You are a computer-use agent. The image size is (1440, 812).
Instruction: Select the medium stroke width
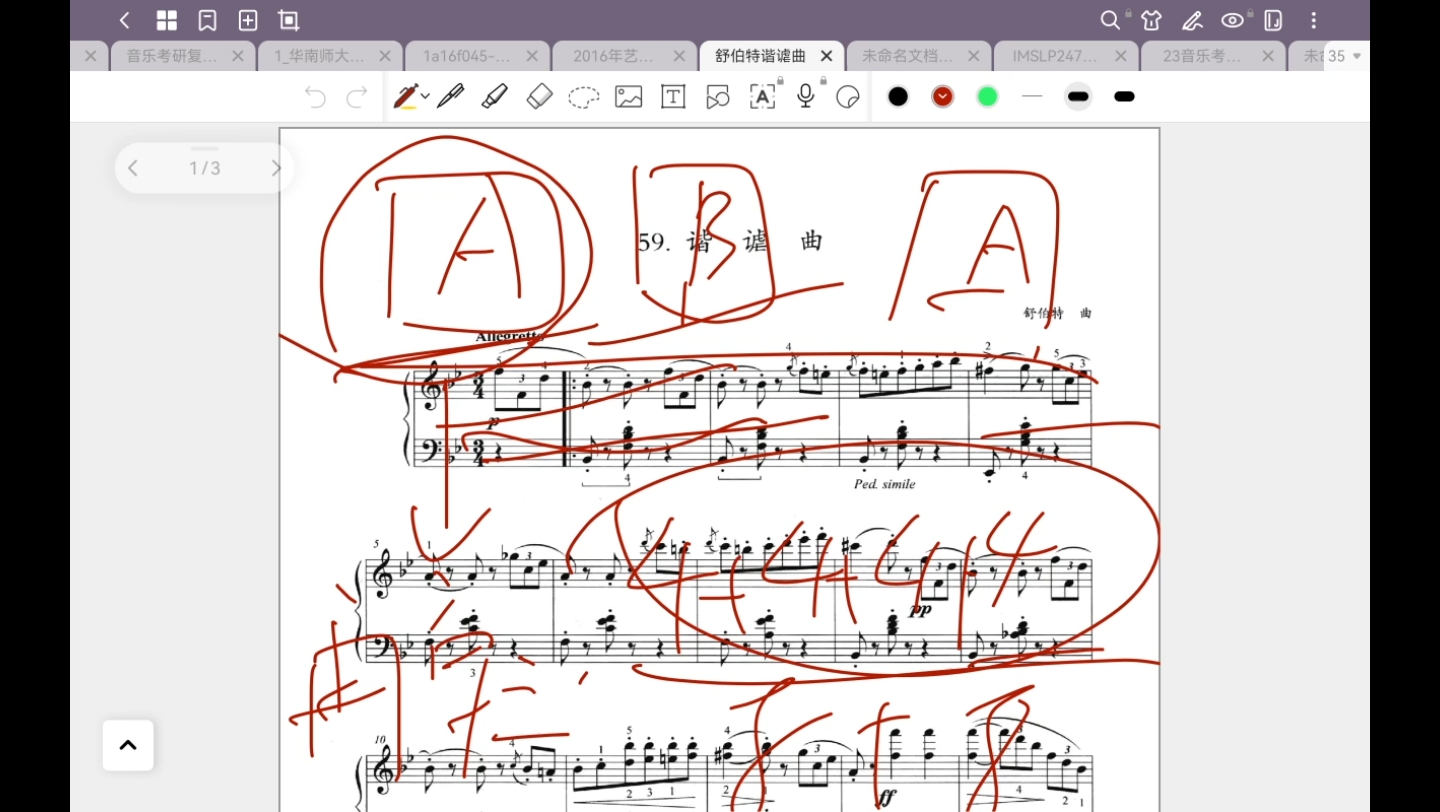[1078, 97]
